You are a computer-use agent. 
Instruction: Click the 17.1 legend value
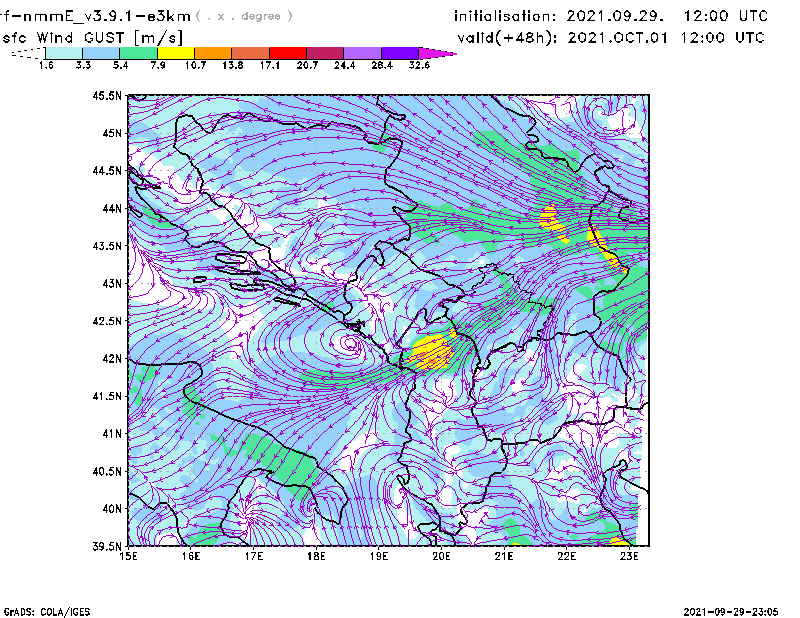pyautogui.click(x=270, y=65)
